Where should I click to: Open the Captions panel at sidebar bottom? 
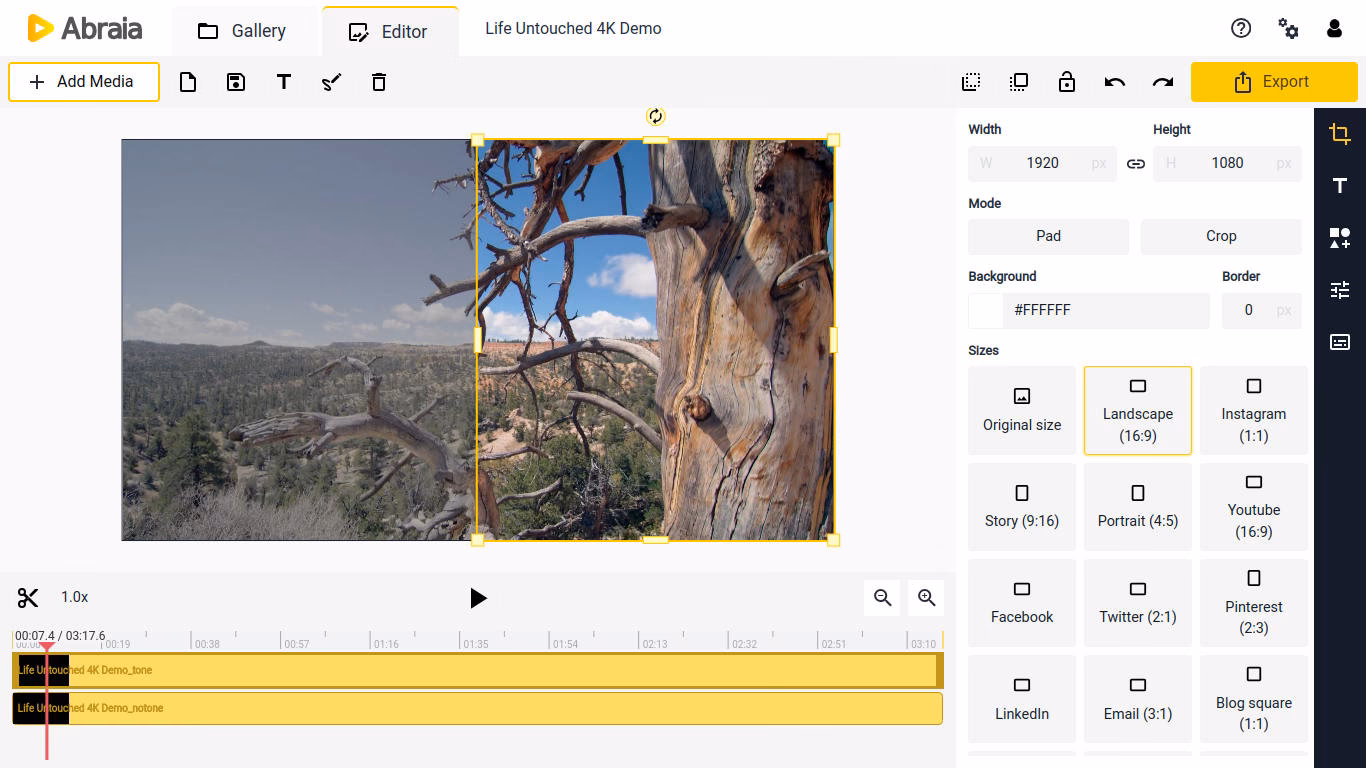pos(1339,341)
